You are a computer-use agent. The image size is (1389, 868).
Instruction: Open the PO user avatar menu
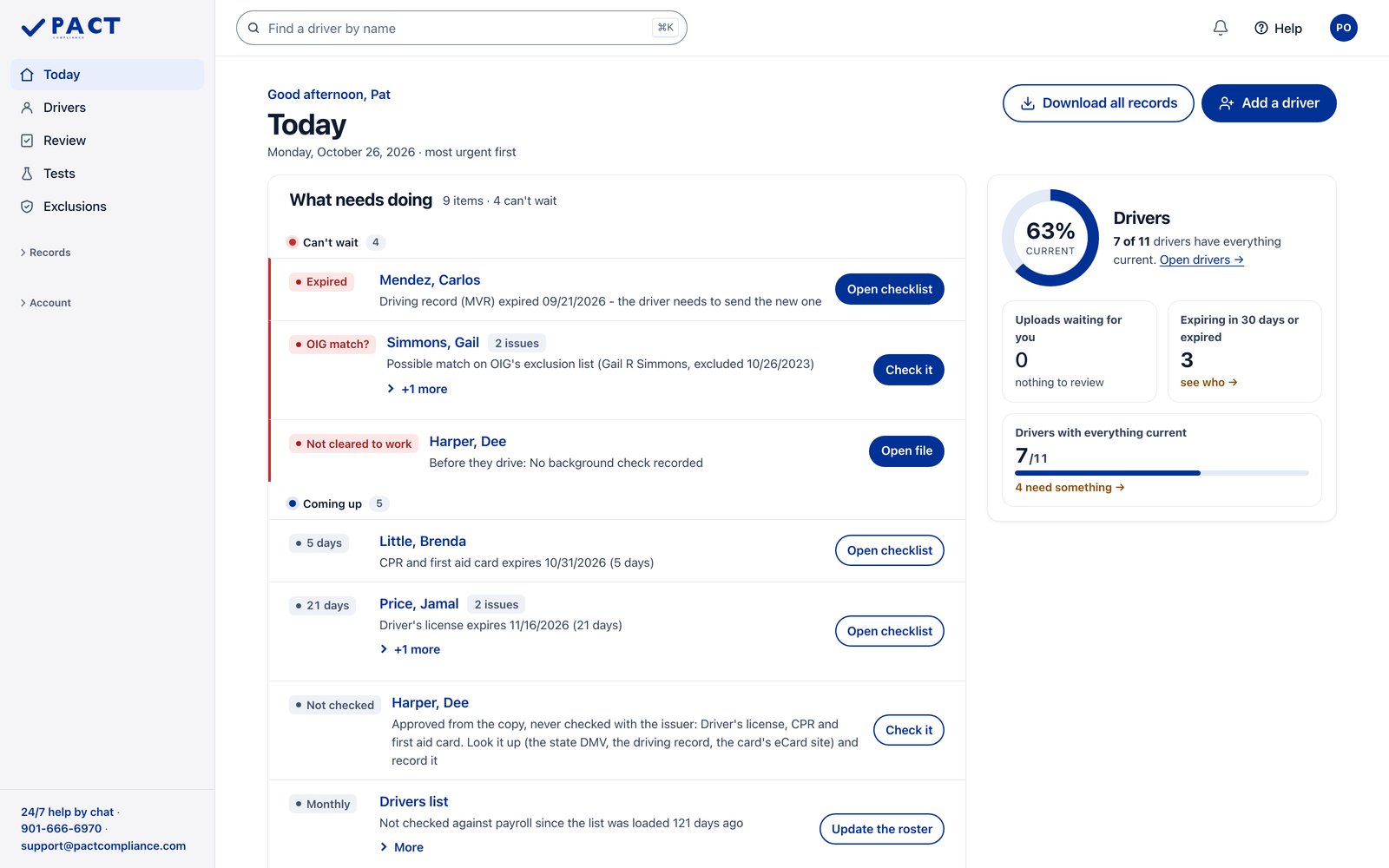tap(1343, 28)
